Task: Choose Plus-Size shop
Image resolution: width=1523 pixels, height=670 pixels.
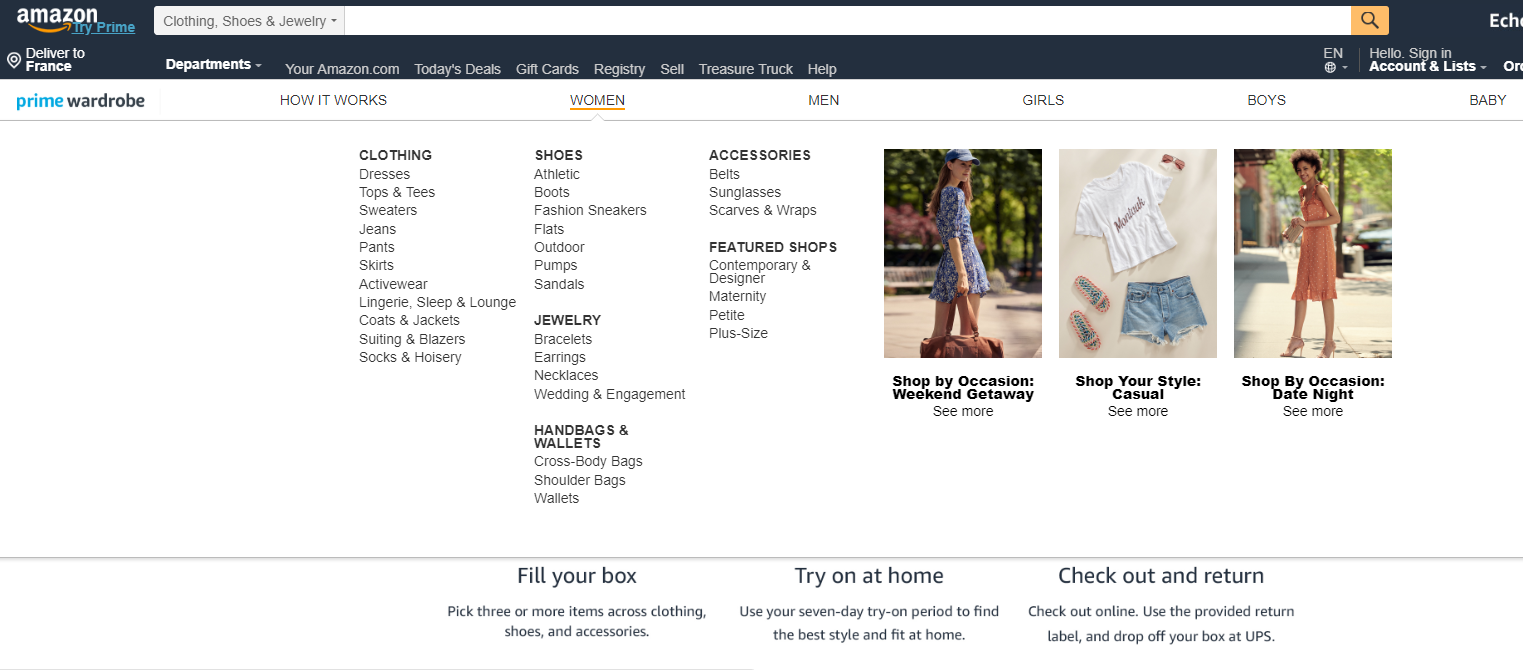Action: coord(738,333)
